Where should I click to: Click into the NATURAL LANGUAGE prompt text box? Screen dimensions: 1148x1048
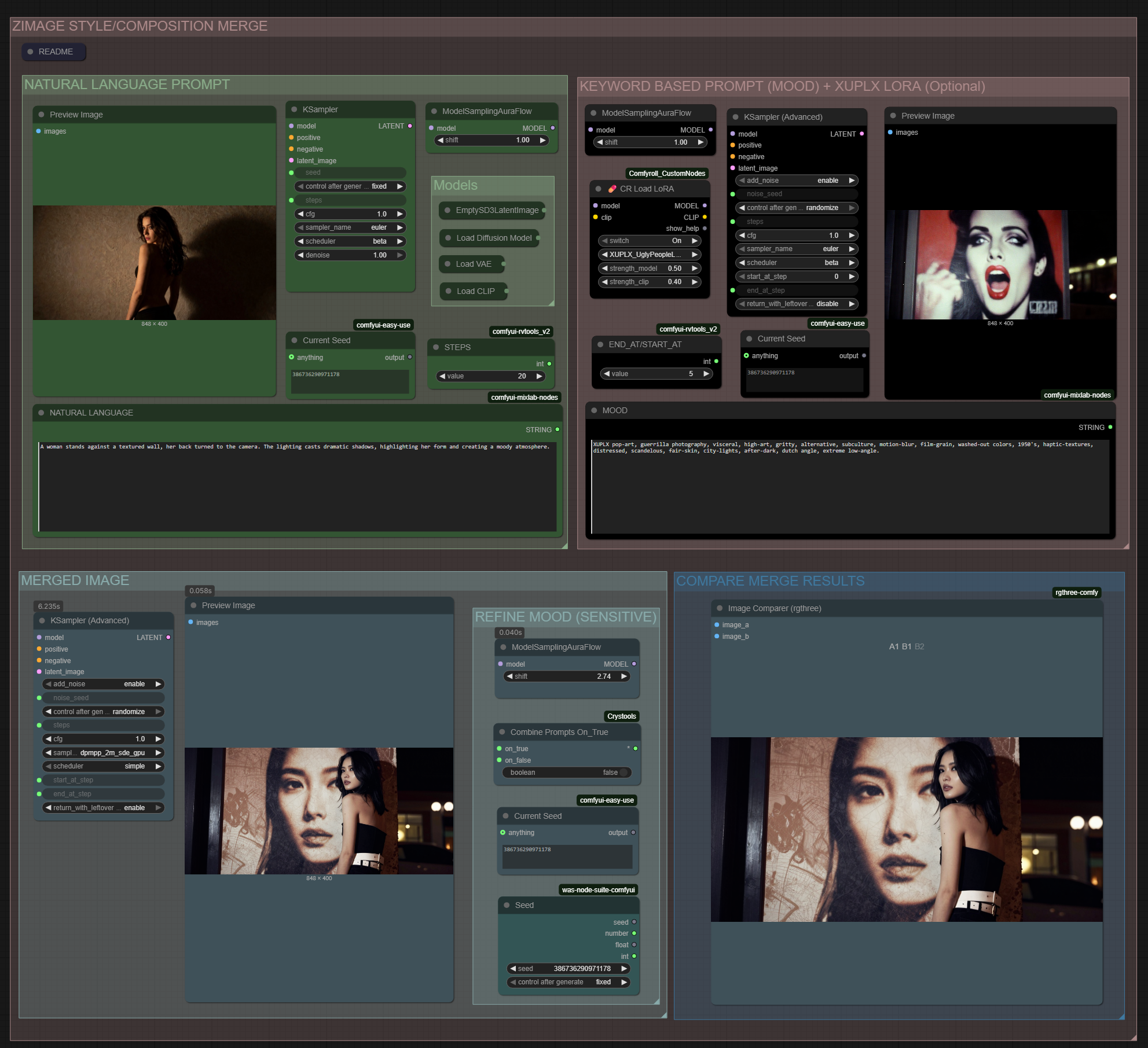coord(297,486)
